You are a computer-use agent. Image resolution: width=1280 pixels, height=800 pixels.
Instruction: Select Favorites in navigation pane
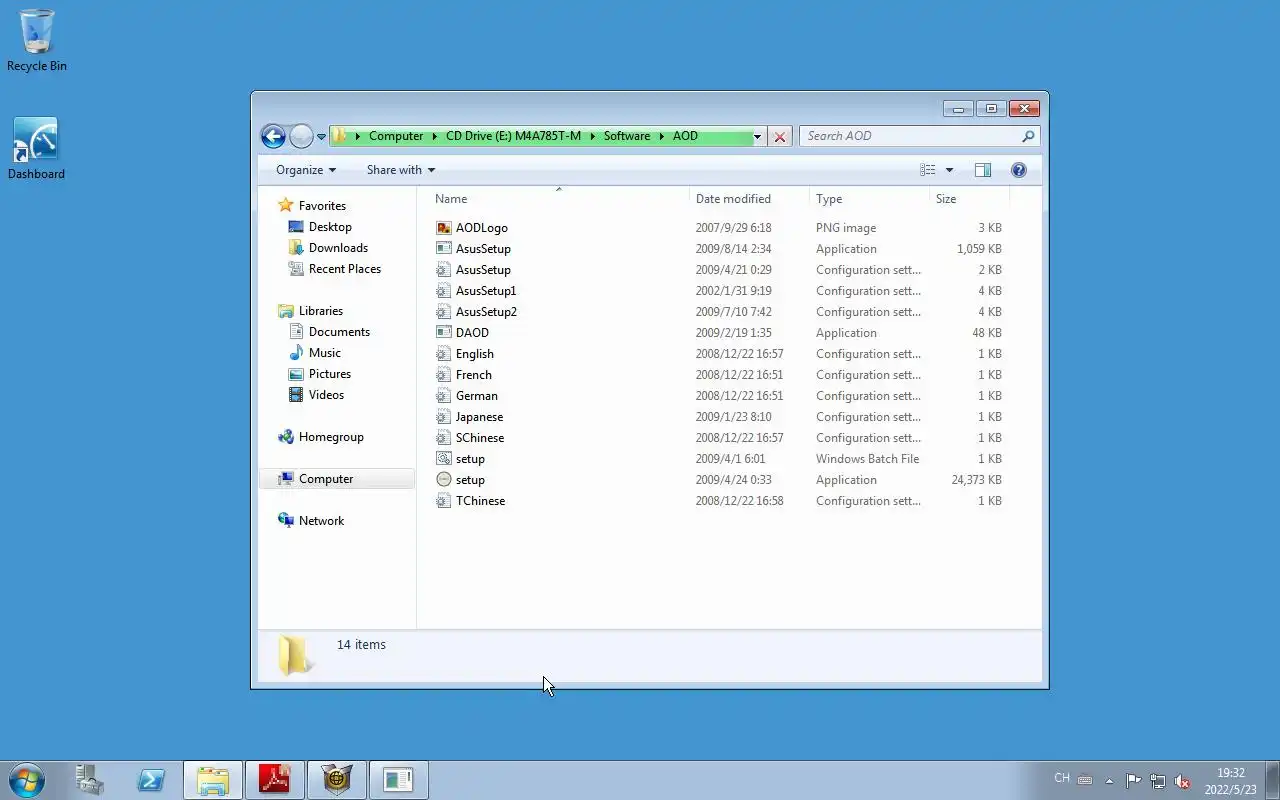322,206
